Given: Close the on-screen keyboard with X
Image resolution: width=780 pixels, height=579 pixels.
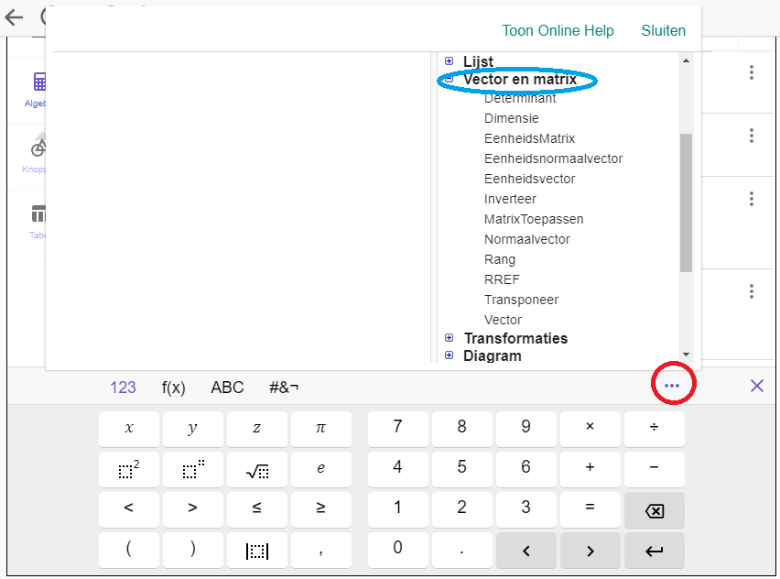Looking at the screenshot, I should (x=757, y=386).
